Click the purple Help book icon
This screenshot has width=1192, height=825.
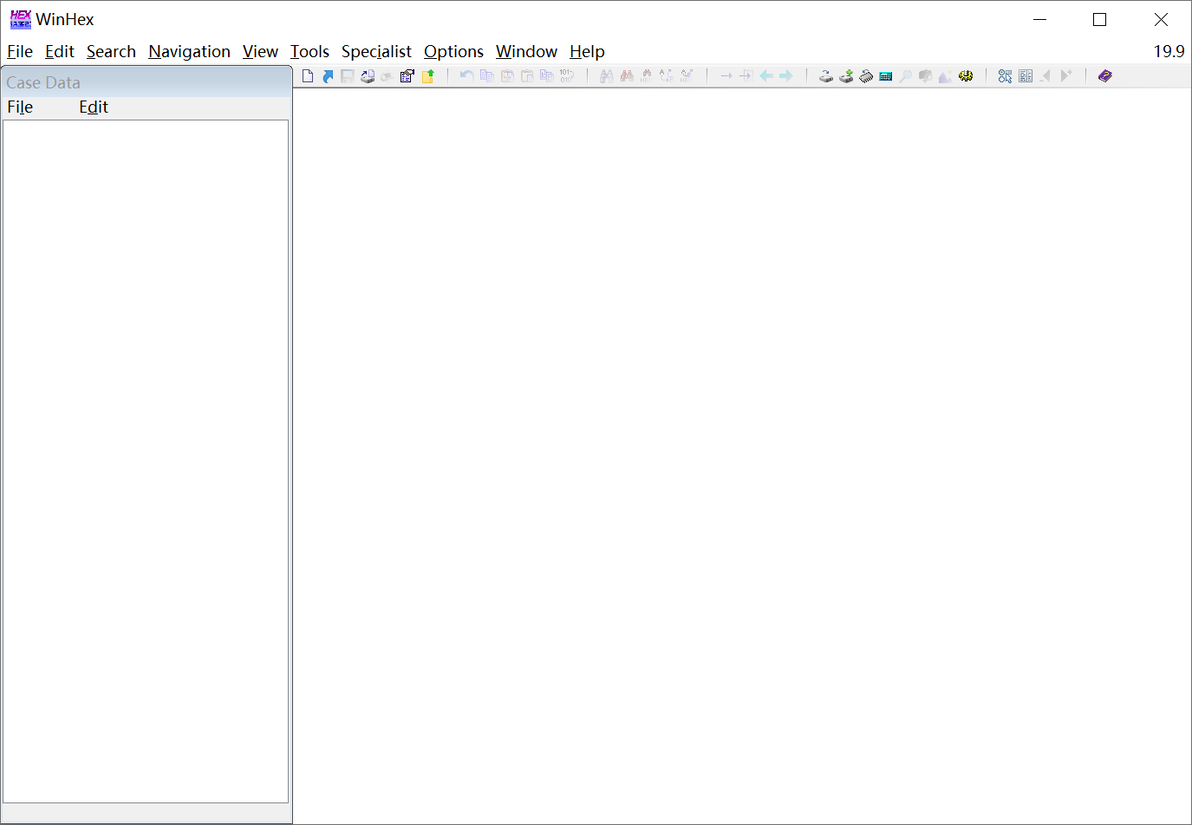1105,76
